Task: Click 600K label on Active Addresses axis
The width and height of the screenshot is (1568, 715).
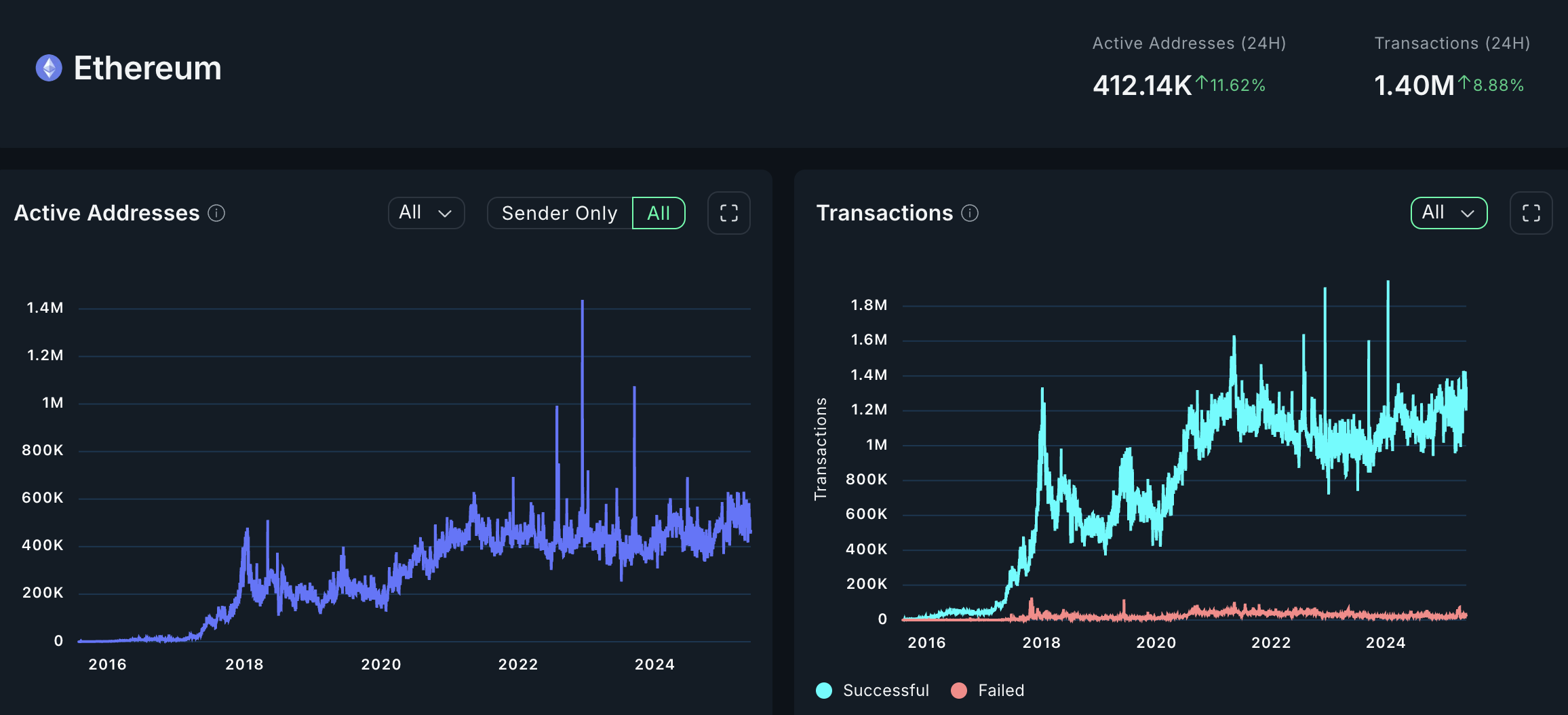Action: pos(43,498)
